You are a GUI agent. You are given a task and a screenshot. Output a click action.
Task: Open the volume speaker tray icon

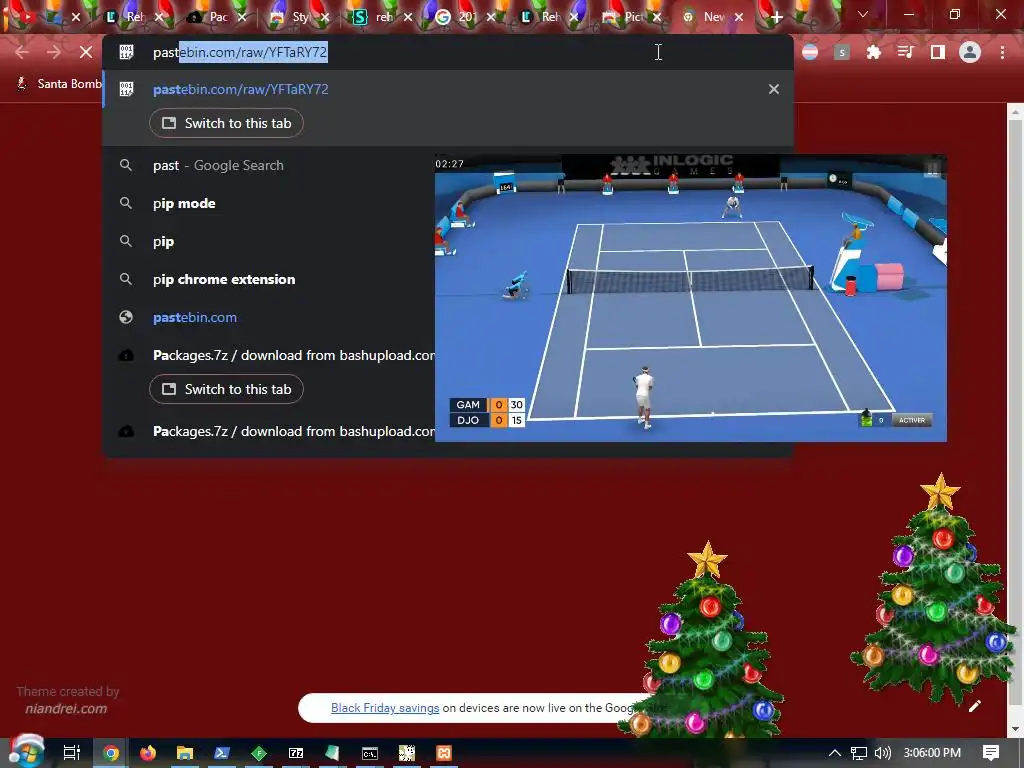(882, 753)
